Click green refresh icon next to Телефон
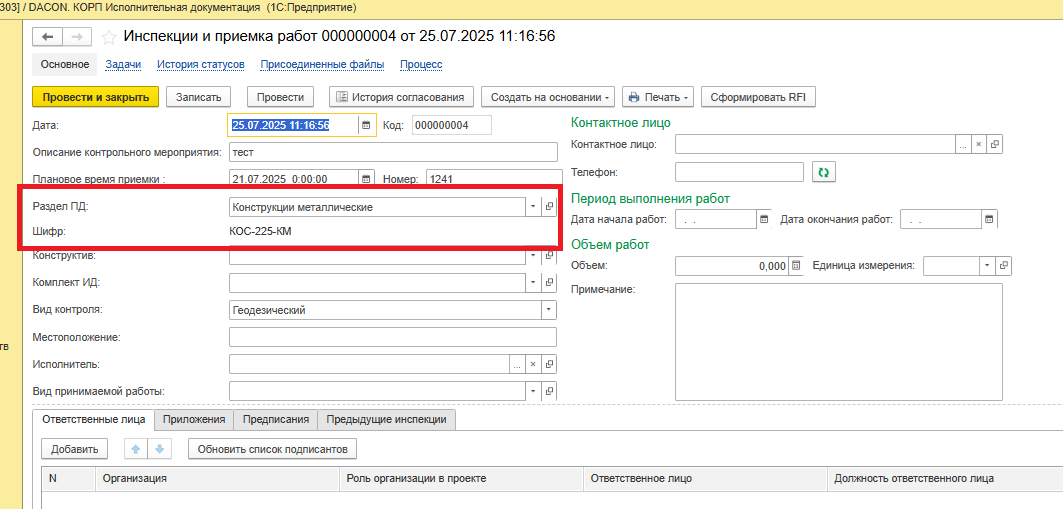This screenshot has height=509, width=1063. coord(824,172)
